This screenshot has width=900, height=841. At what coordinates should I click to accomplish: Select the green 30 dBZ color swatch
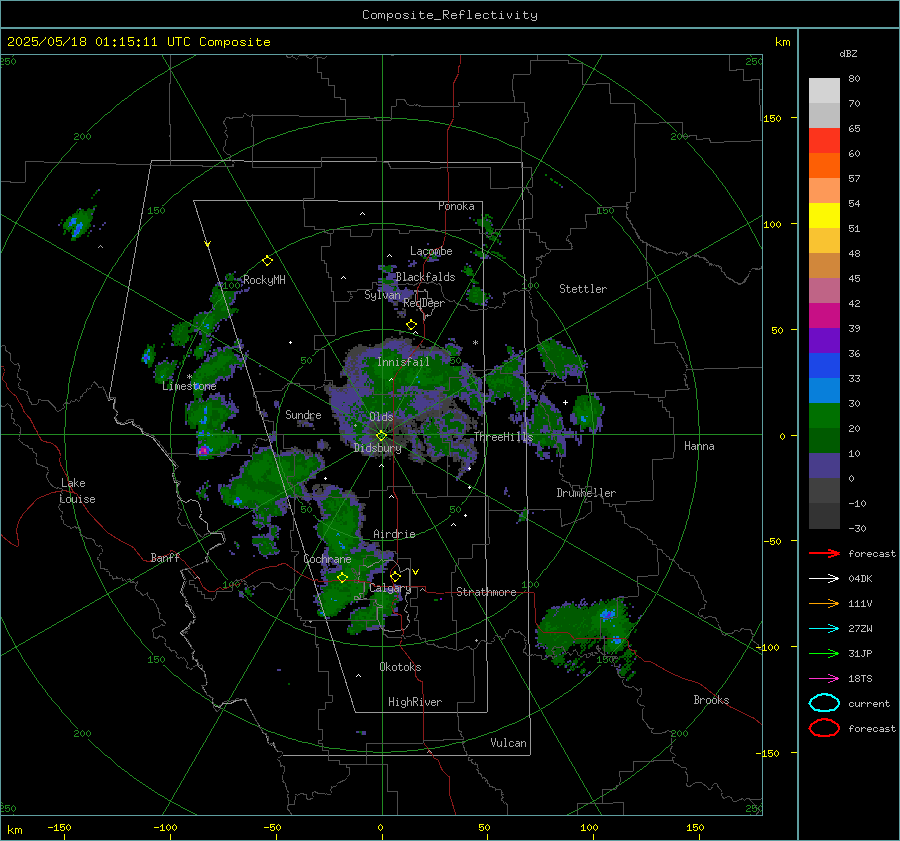coord(824,416)
